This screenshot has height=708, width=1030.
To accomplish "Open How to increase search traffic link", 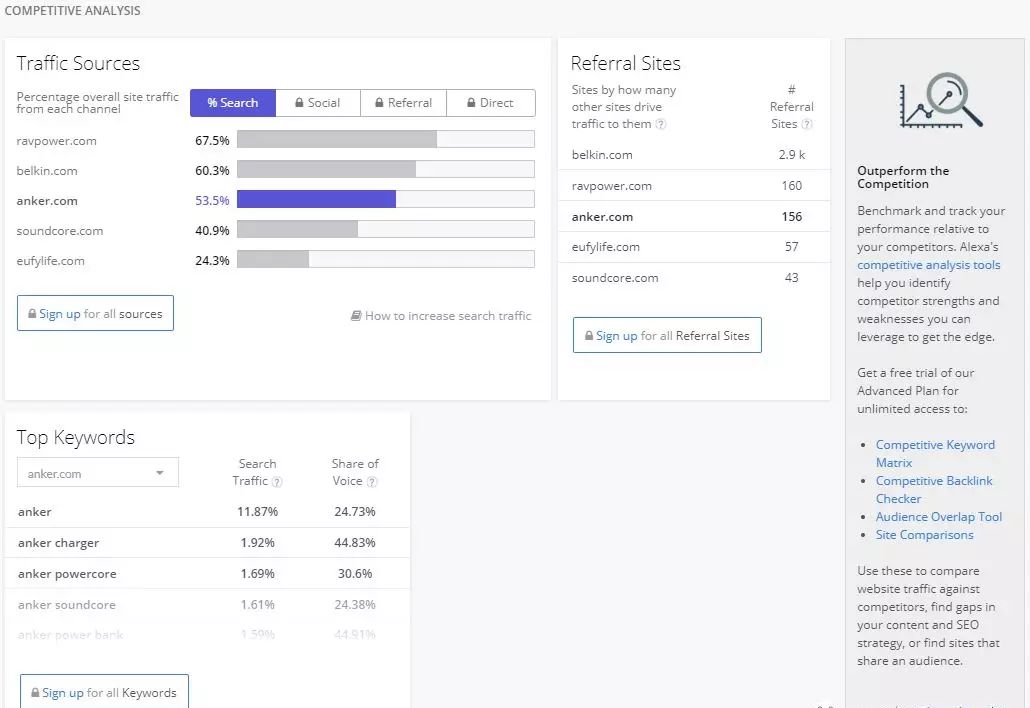I will (x=447, y=316).
